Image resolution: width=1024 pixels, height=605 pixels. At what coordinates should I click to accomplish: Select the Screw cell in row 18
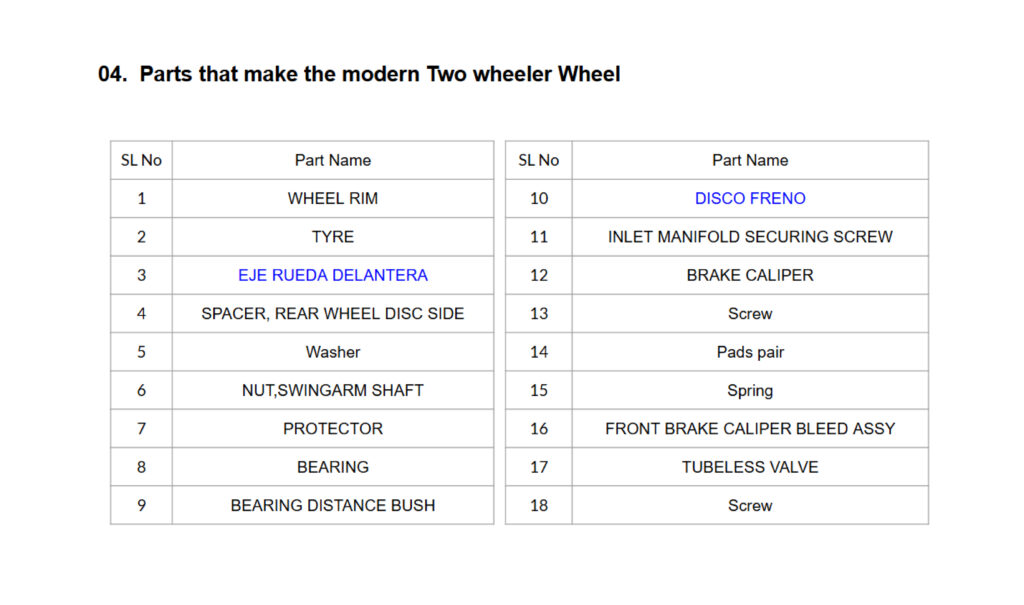pyautogui.click(x=750, y=505)
